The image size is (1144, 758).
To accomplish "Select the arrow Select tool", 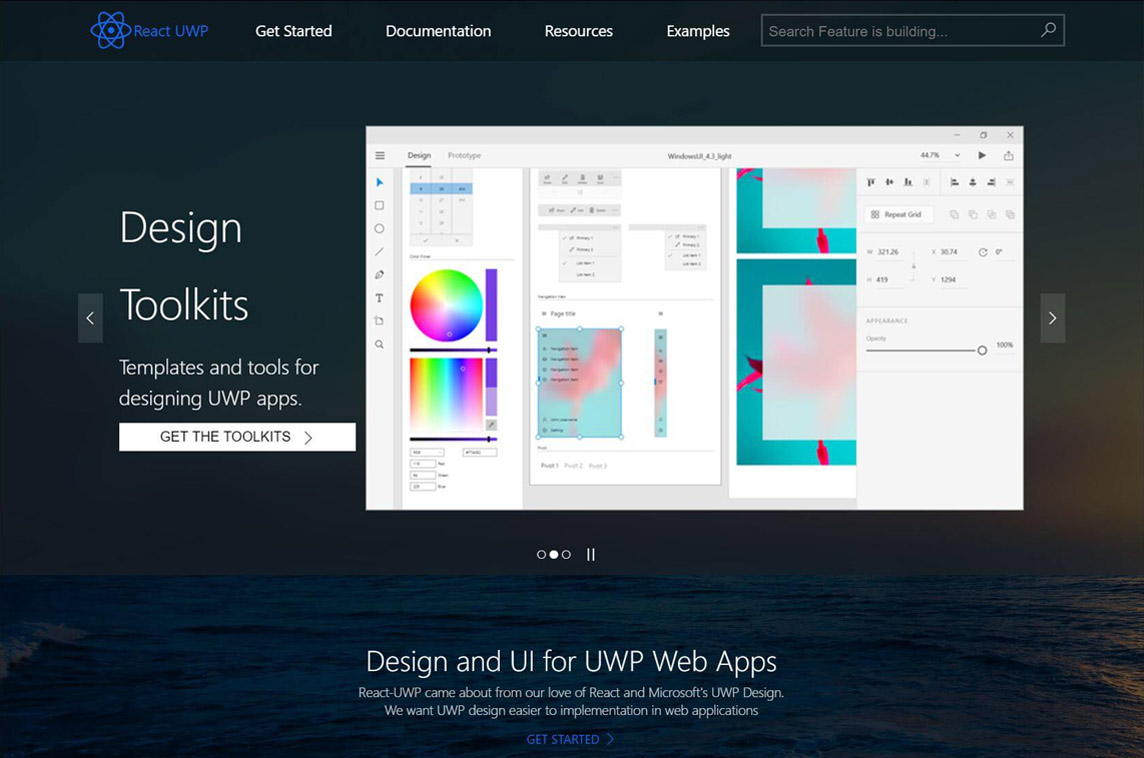I will (379, 182).
